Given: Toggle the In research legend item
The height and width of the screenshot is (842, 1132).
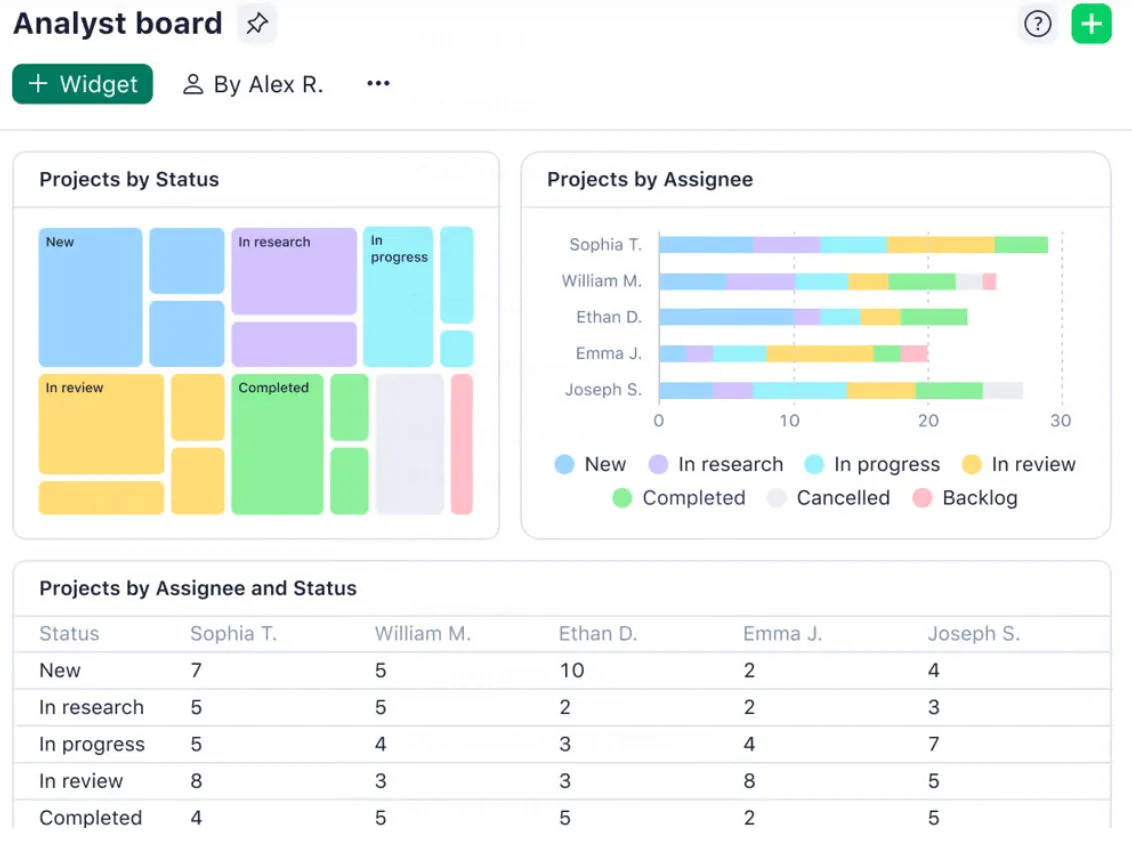Looking at the screenshot, I should (x=715, y=464).
